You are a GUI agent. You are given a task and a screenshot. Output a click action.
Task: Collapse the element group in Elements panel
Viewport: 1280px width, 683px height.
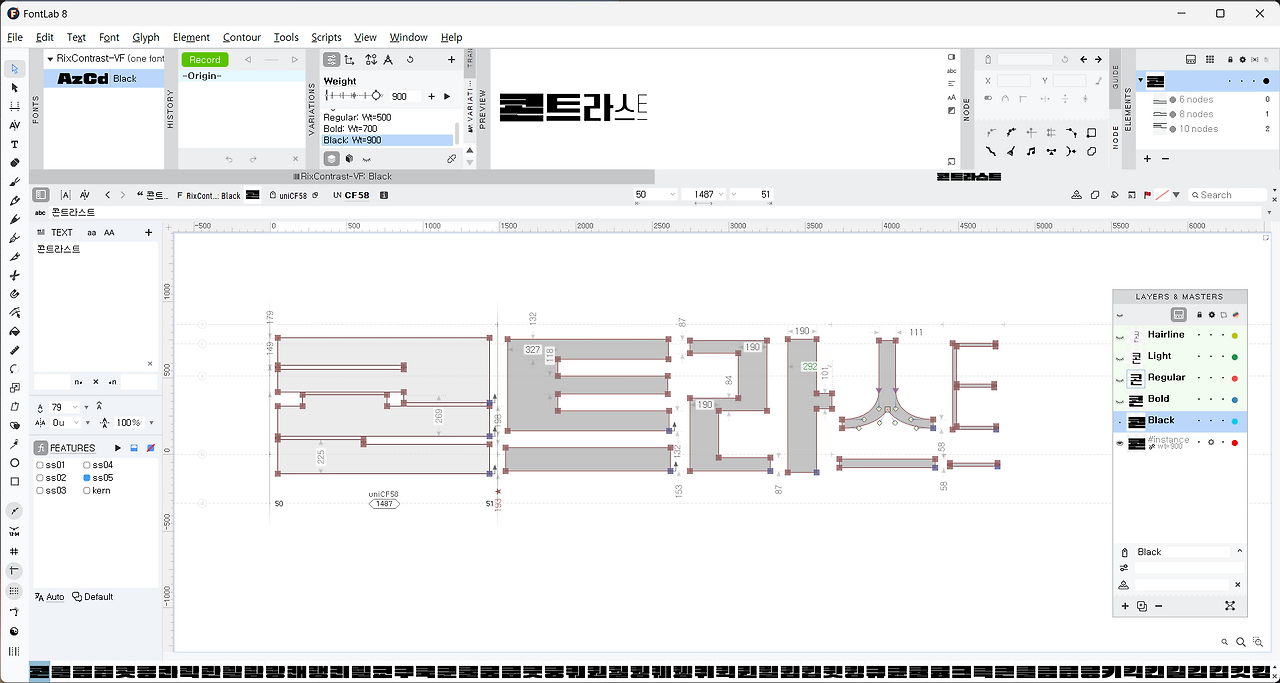pos(1140,81)
